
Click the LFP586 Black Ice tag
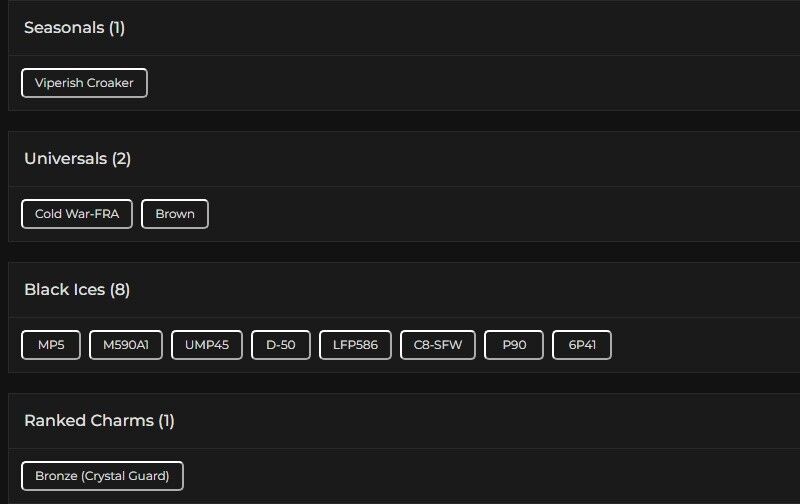(355, 345)
